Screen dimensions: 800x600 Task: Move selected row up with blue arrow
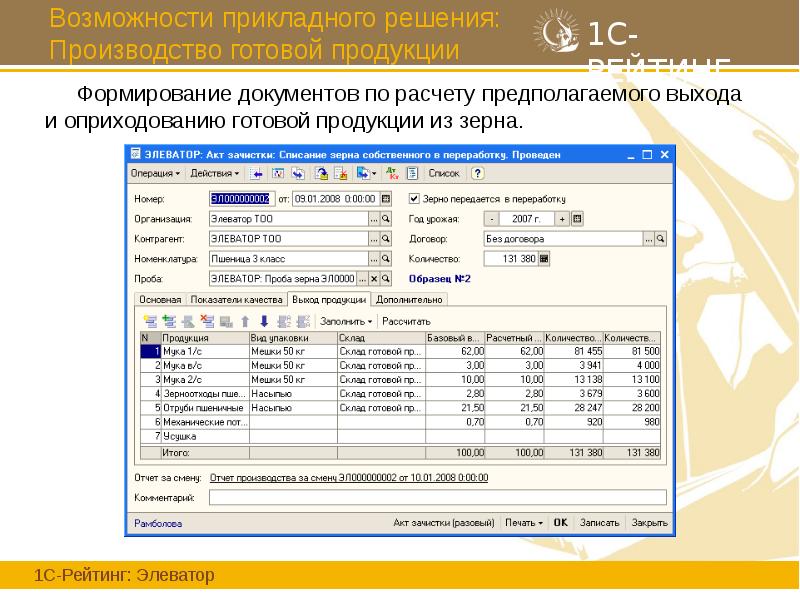tap(245, 321)
